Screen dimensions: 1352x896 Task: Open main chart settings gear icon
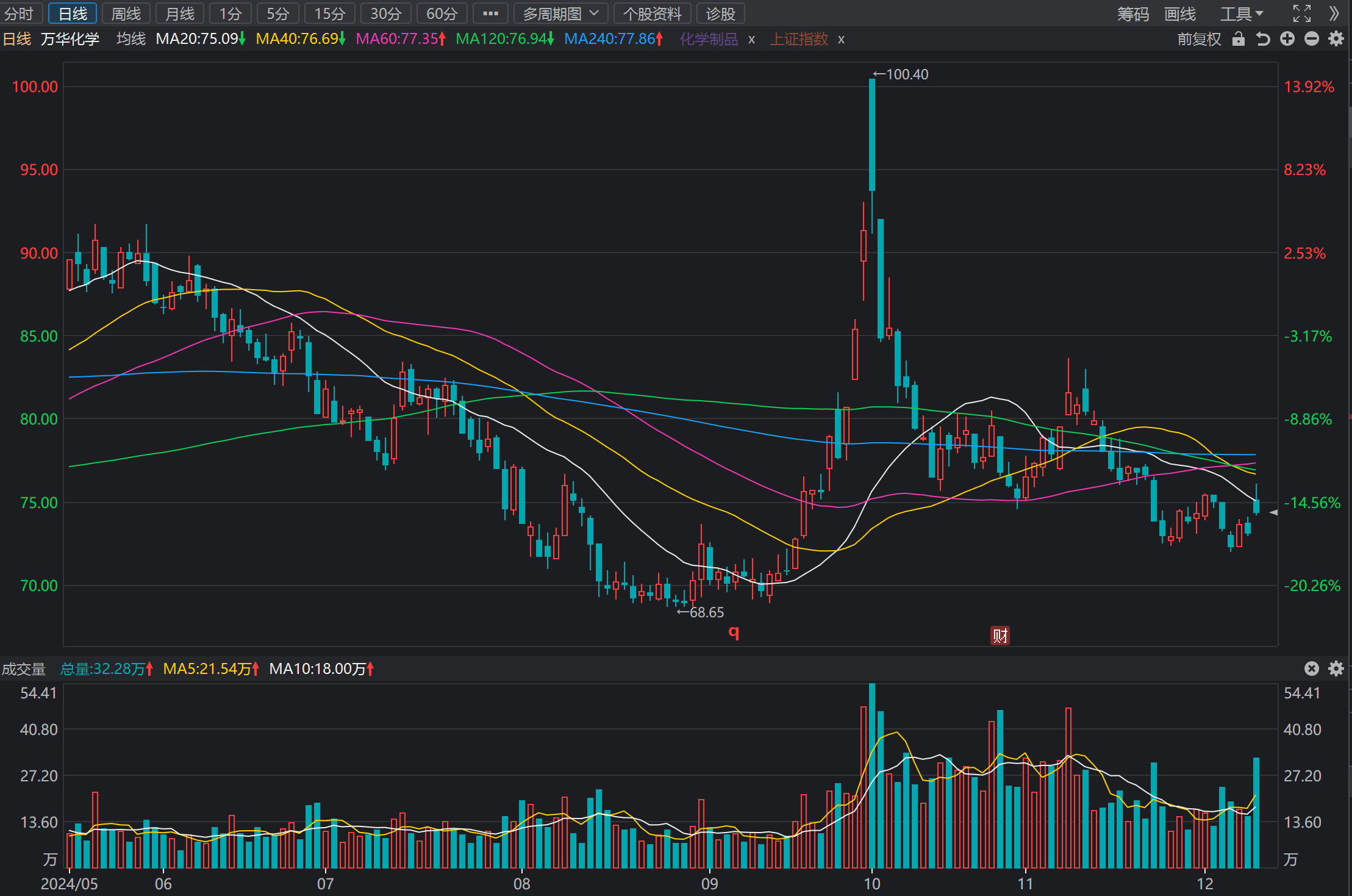[x=1336, y=39]
